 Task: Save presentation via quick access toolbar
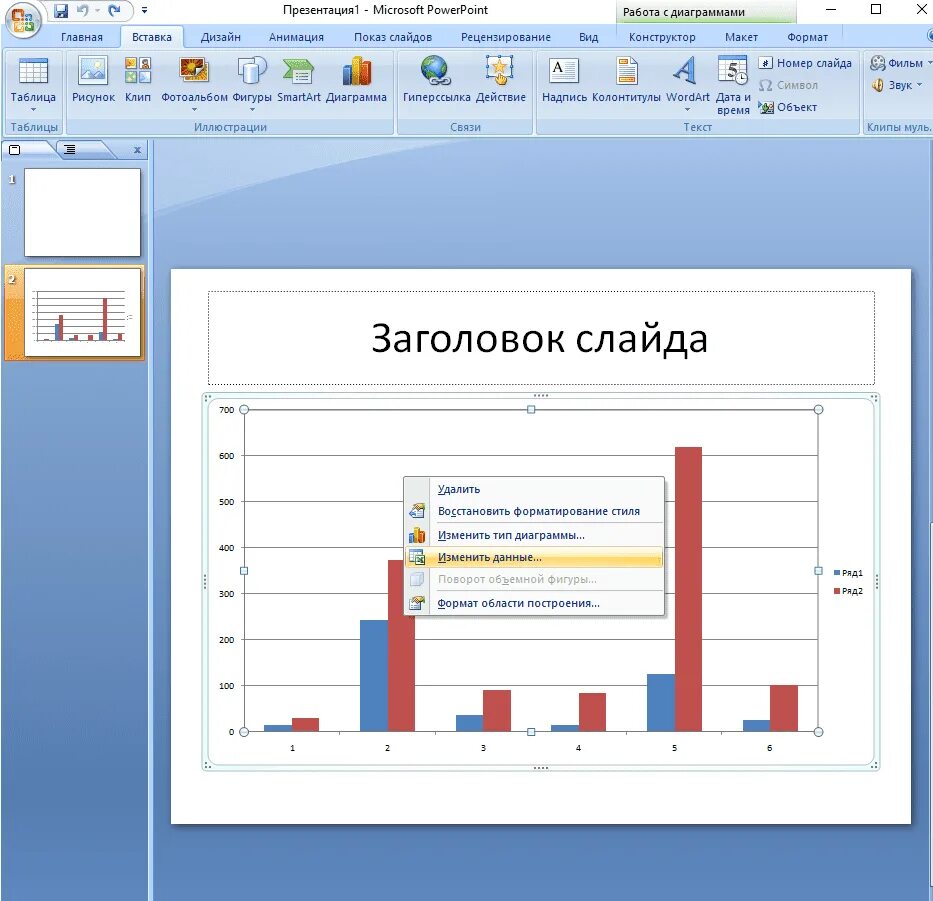(61, 11)
